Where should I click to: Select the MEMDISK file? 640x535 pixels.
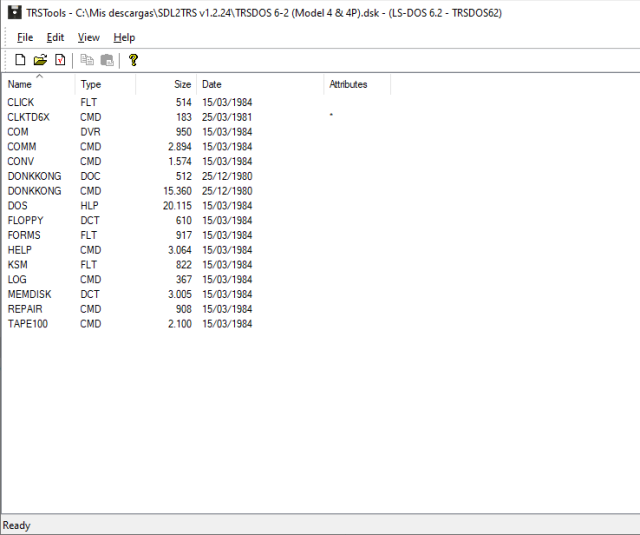click(x=29, y=294)
